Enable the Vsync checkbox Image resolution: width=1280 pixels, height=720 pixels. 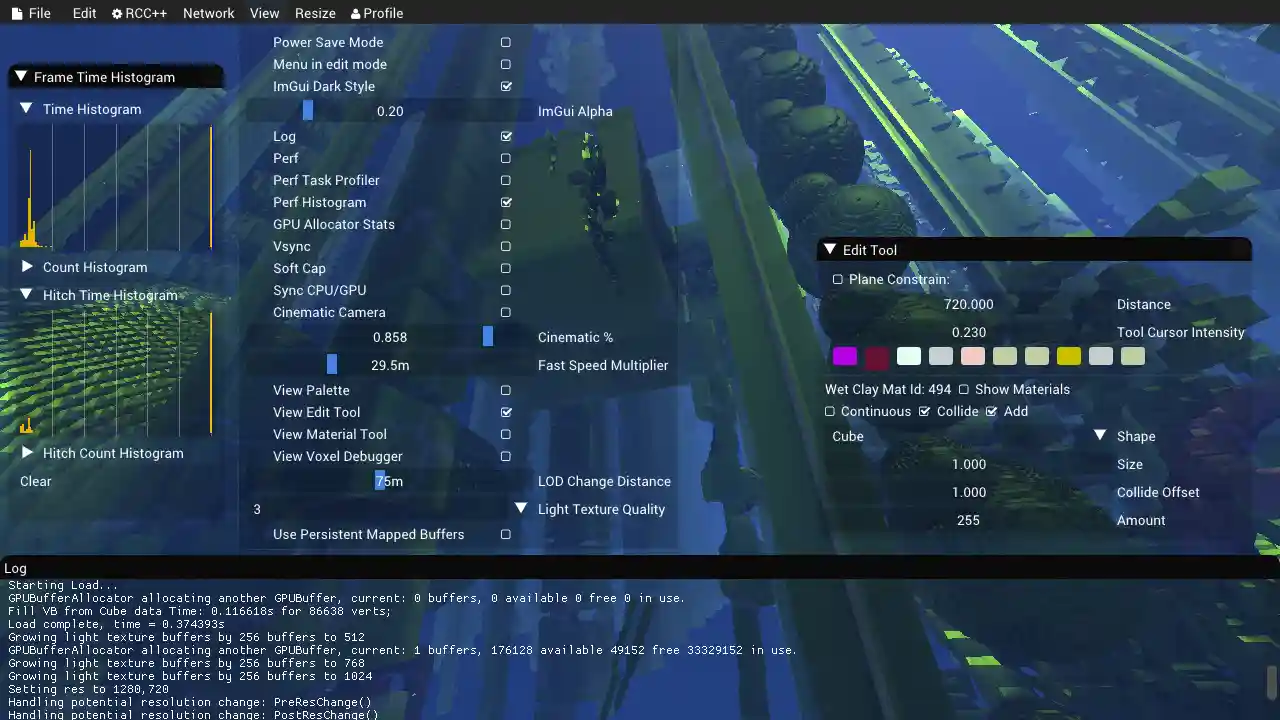pos(506,246)
